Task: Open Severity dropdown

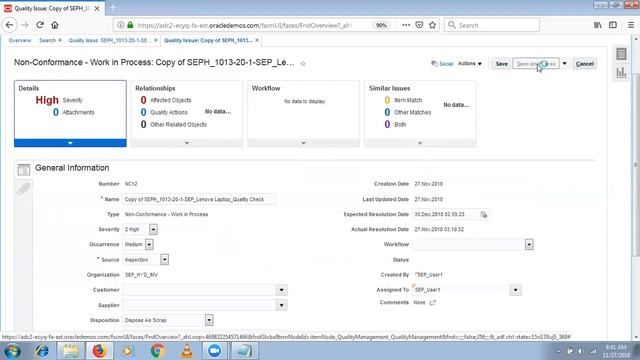Action: 153,229
